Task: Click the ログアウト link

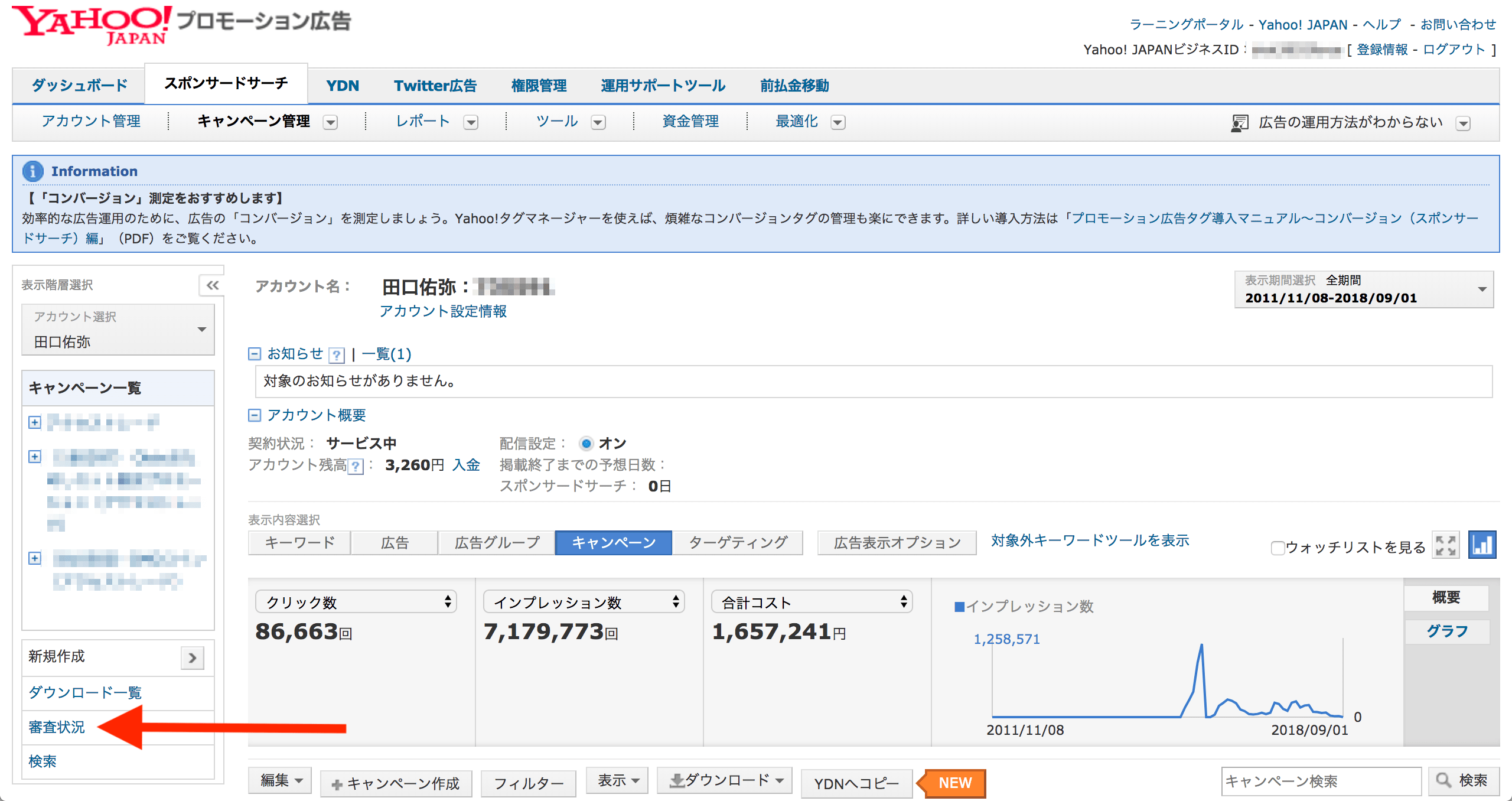Action: pyautogui.click(x=1454, y=50)
